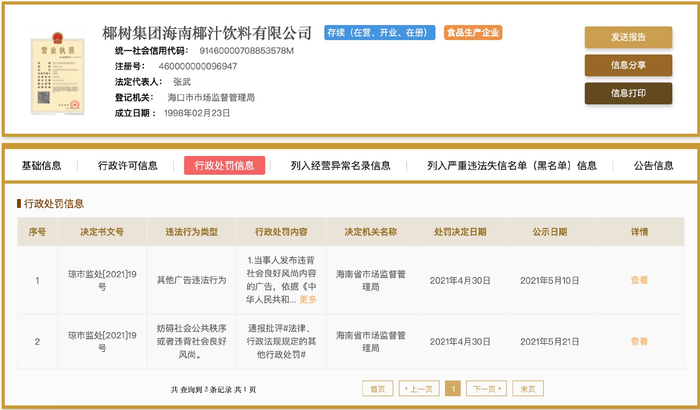Screen dimensions: 700x410
Task: Go to 首页 in the pagination
Action: (x=378, y=389)
